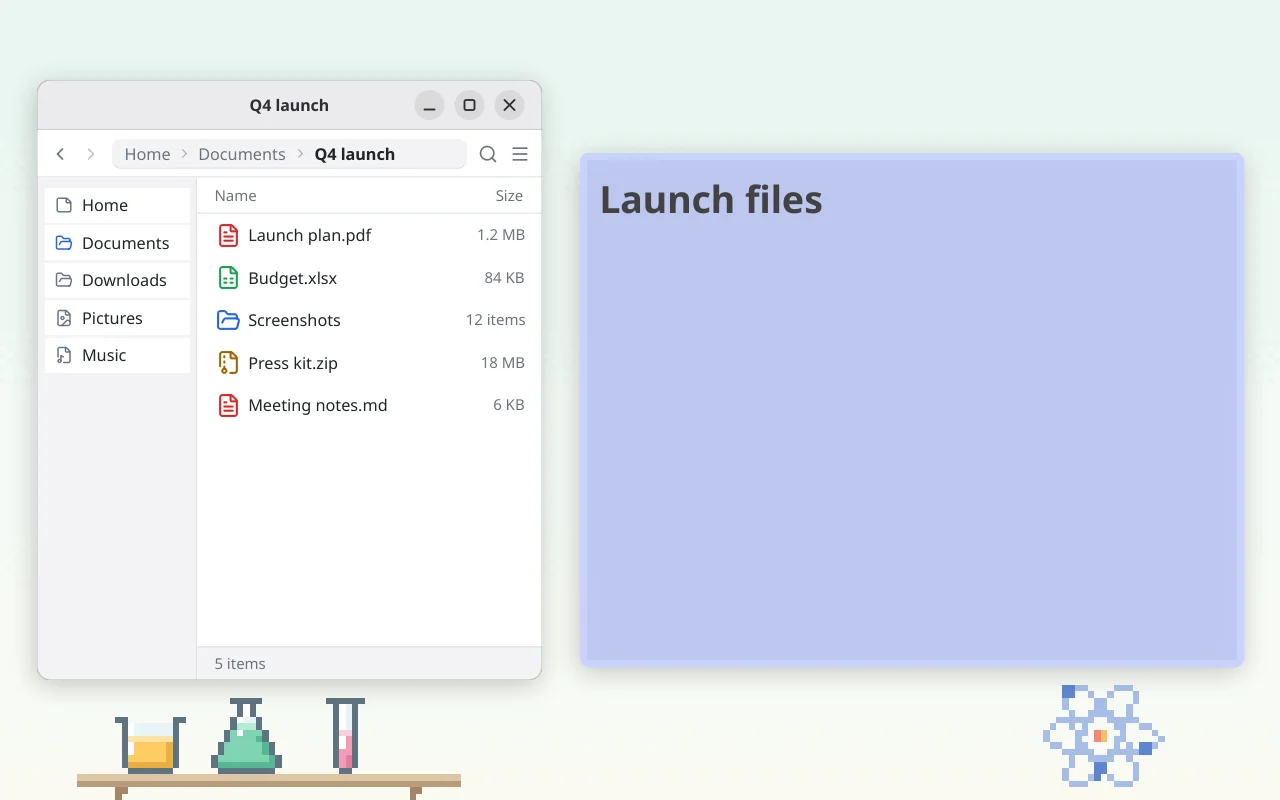
Task: Click the Documents sidebar folder icon
Action: click(64, 243)
